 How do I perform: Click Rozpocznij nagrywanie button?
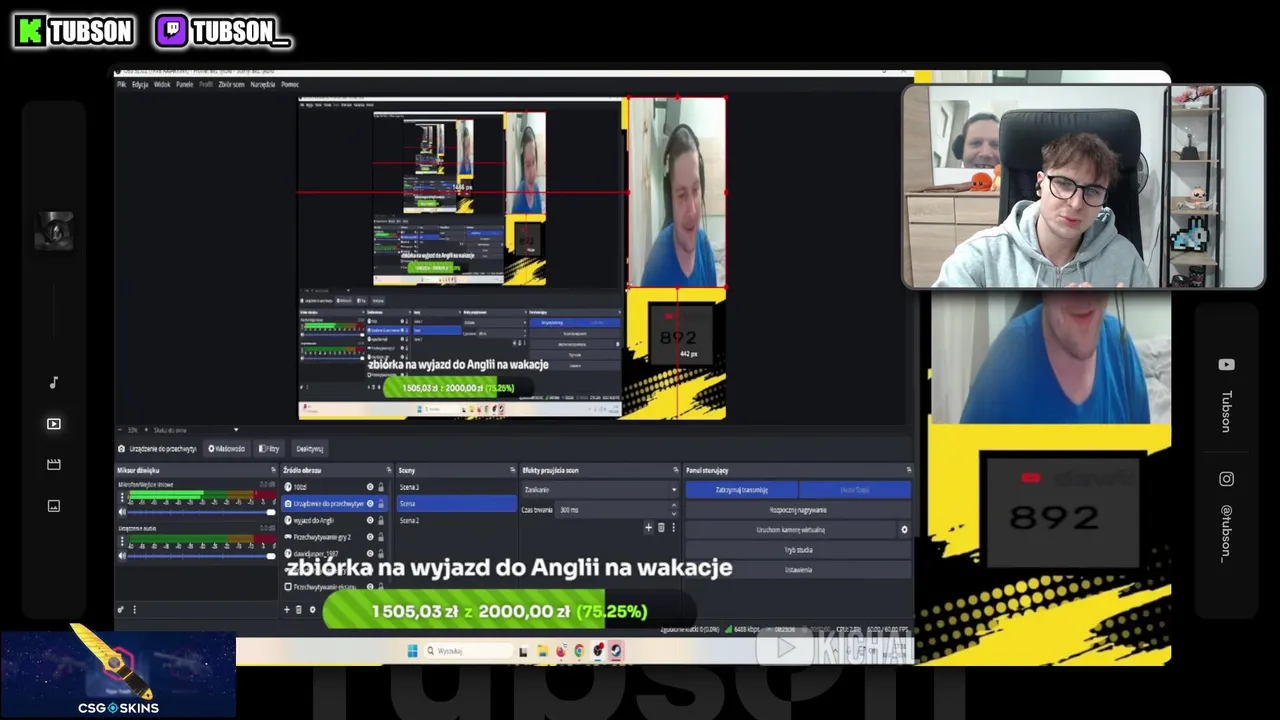point(798,510)
